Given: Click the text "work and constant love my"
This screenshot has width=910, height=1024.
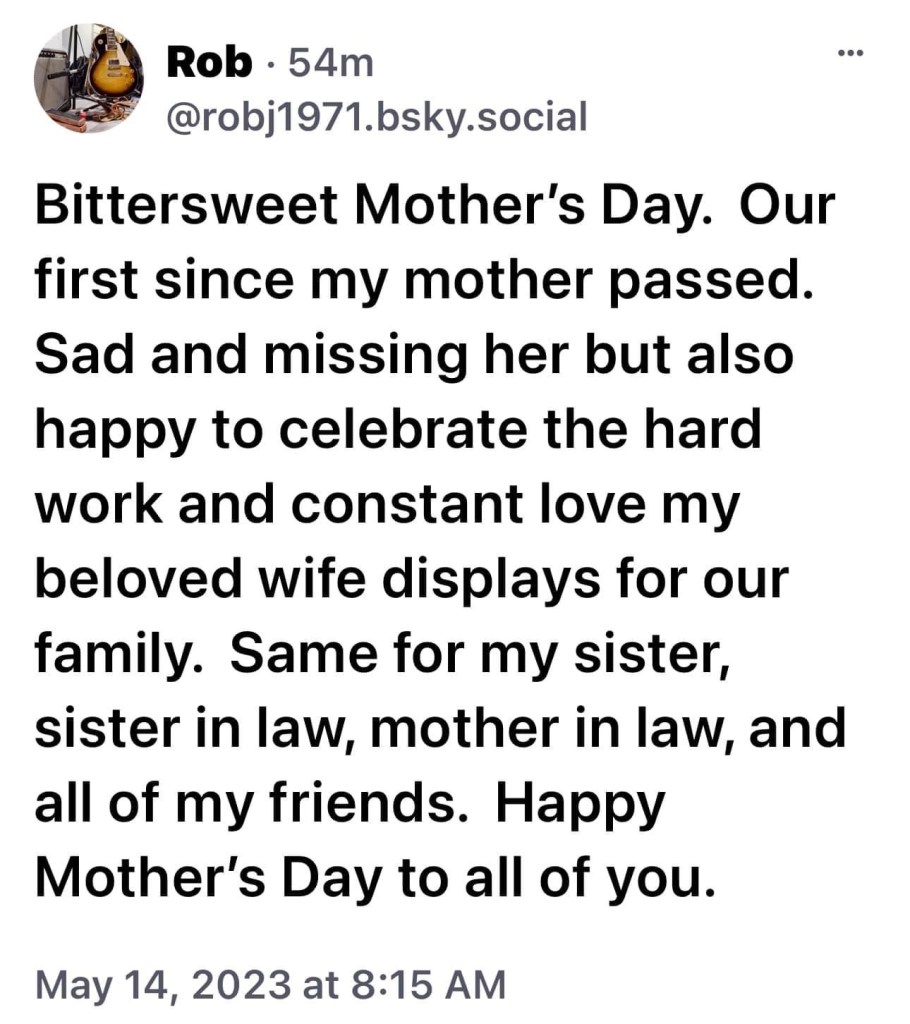Looking at the screenshot, I should (387, 502).
